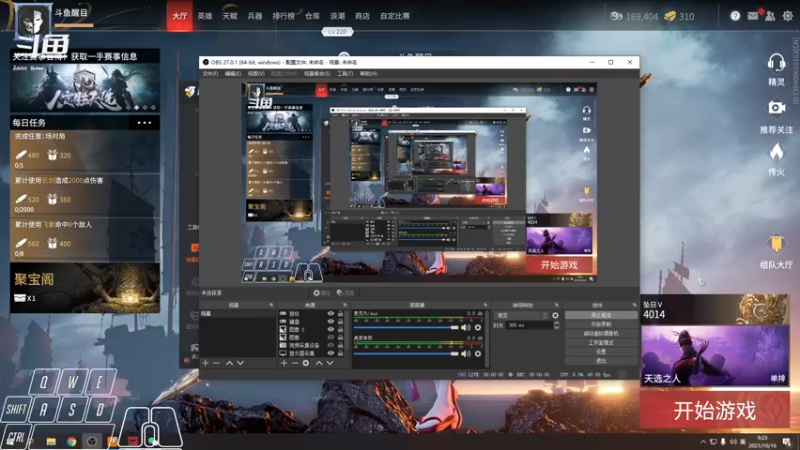800x450 pixels.
Task: Open OBS 场景集合(S) menu
Action: 317,74
